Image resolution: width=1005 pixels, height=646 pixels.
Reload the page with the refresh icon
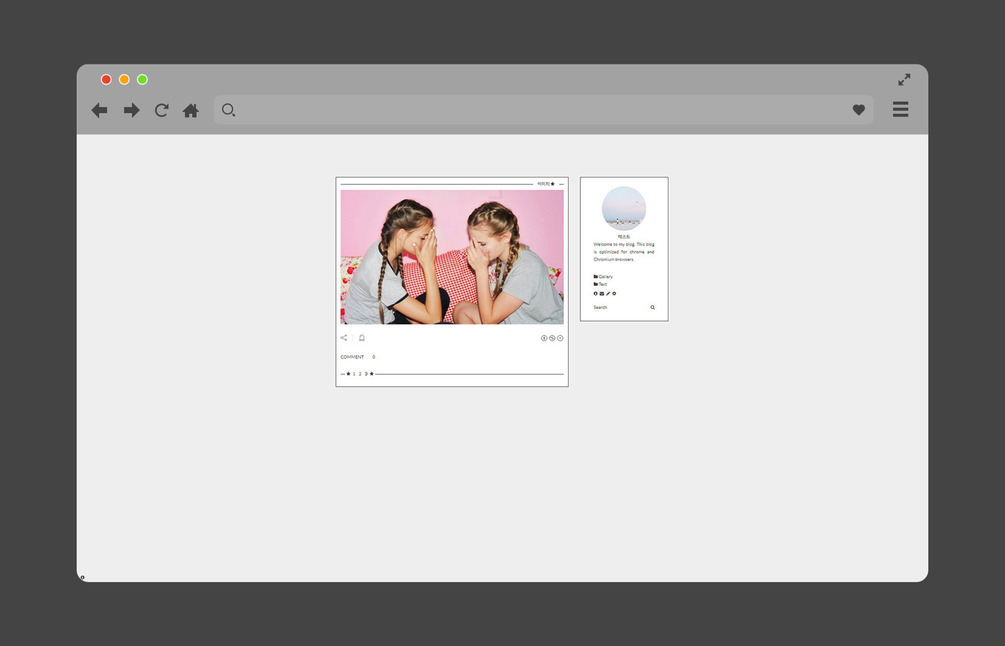click(x=162, y=110)
